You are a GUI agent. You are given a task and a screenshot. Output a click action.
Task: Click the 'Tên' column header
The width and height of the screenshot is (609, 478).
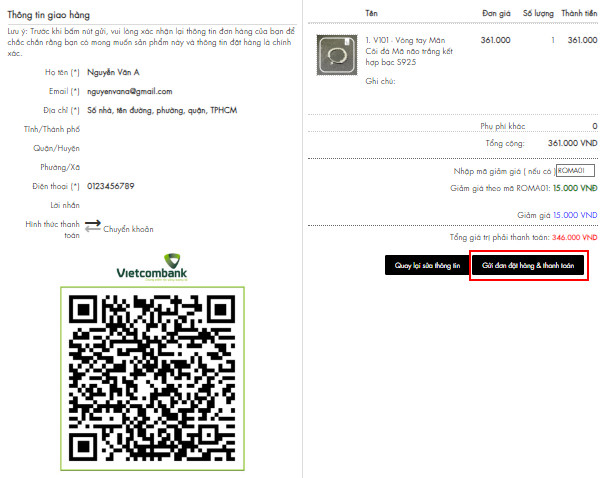(372, 13)
